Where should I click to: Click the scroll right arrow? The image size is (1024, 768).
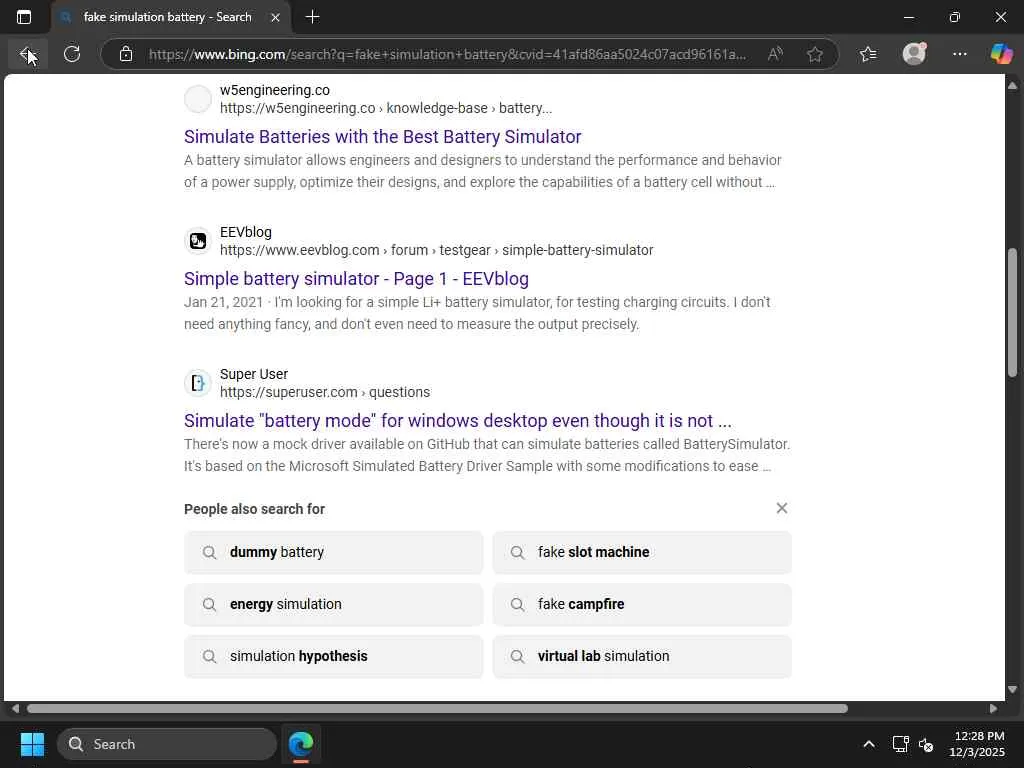993,709
